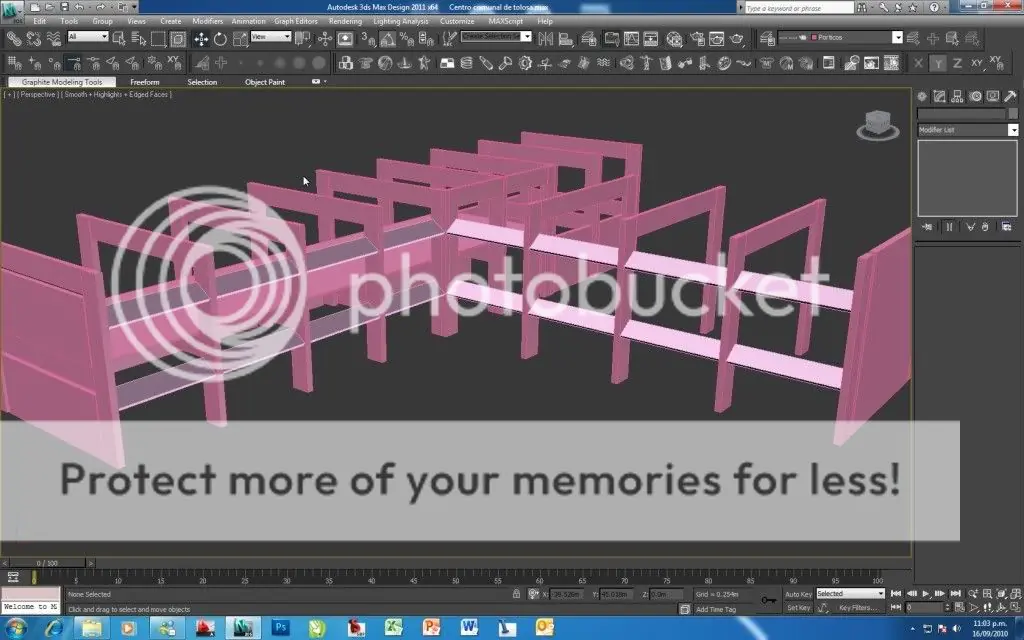Image resolution: width=1024 pixels, height=640 pixels.
Task: Click the Key Filters button
Action: [858, 607]
